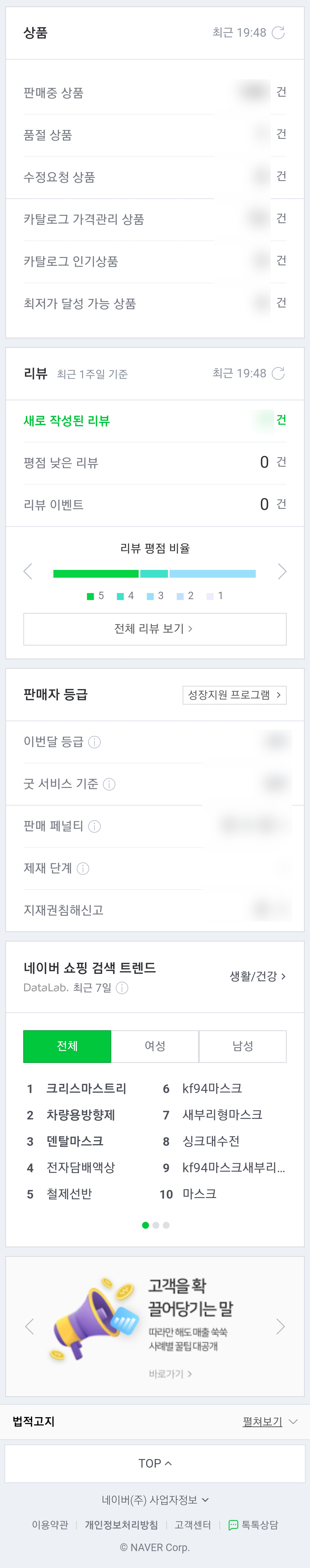The image size is (310, 1568).
Task: Refresh the 리뷰 section data
Action: click(278, 373)
